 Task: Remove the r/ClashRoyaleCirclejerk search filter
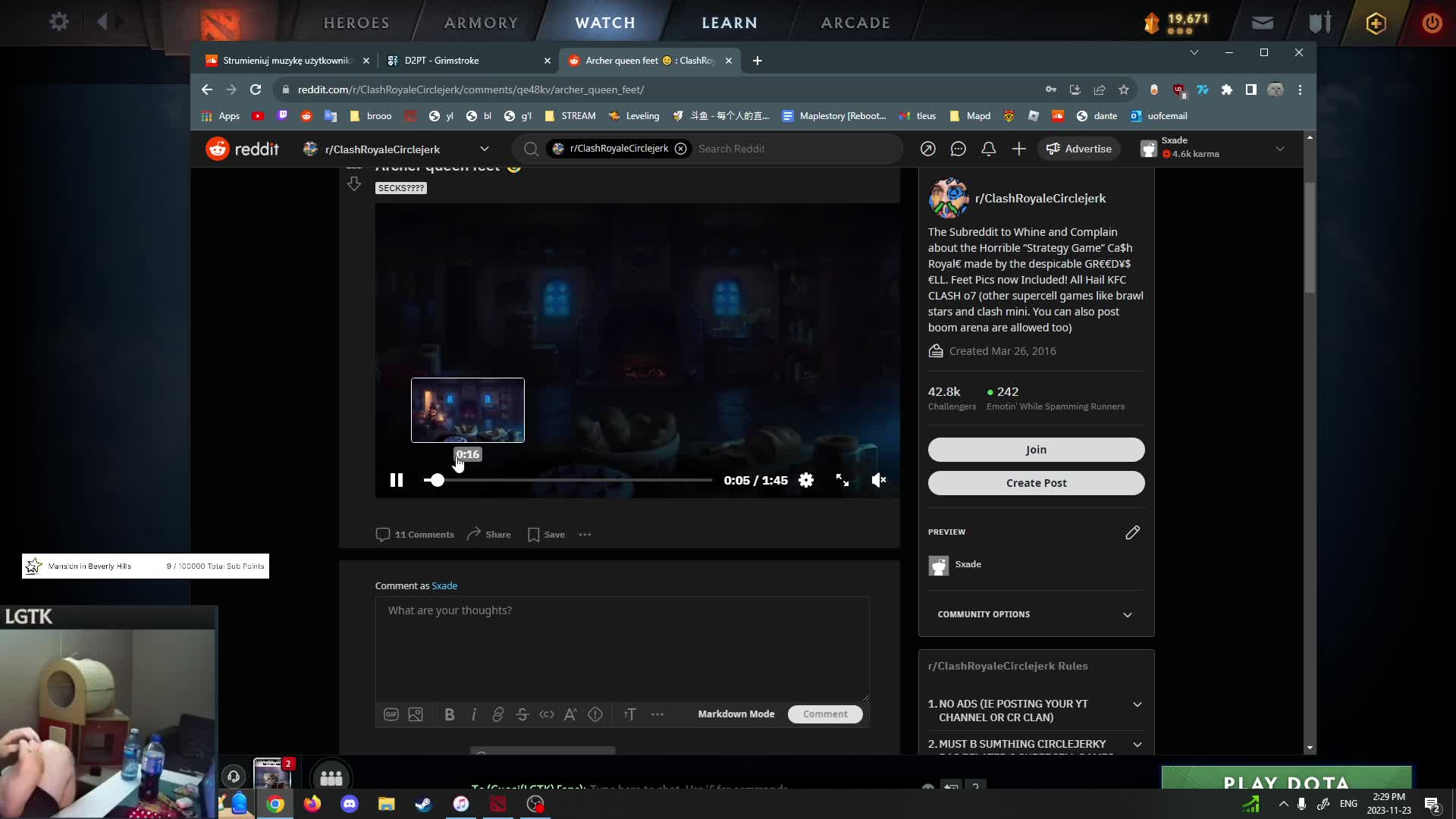pyautogui.click(x=680, y=149)
